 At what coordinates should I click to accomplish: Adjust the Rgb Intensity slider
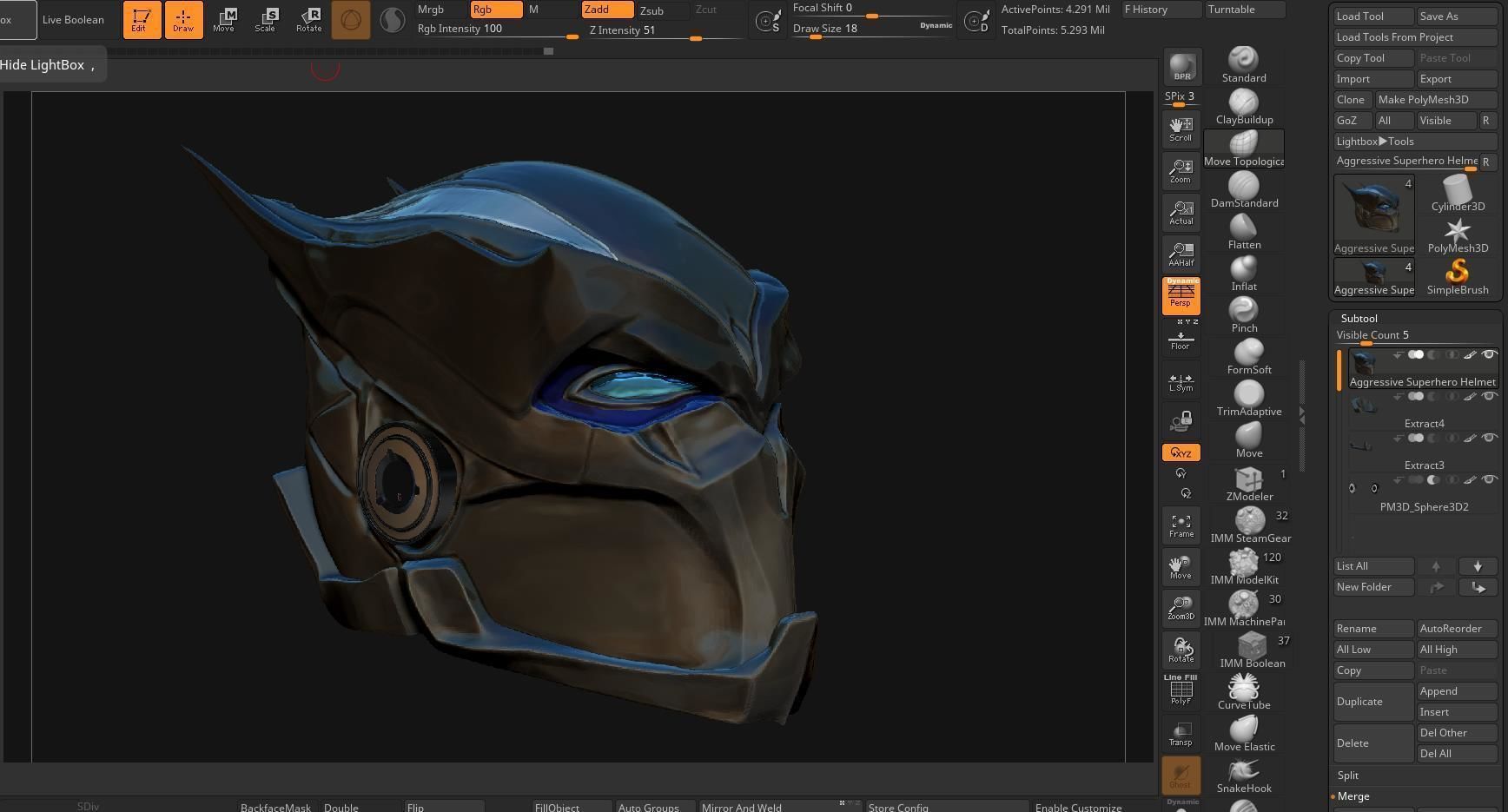(497, 30)
